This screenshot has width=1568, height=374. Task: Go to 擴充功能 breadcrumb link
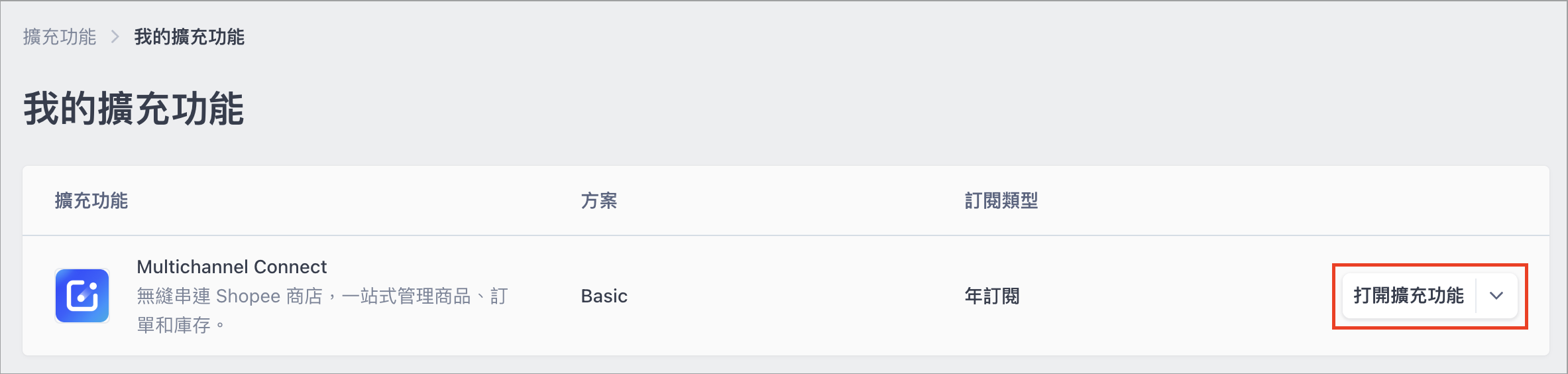coord(60,36)
